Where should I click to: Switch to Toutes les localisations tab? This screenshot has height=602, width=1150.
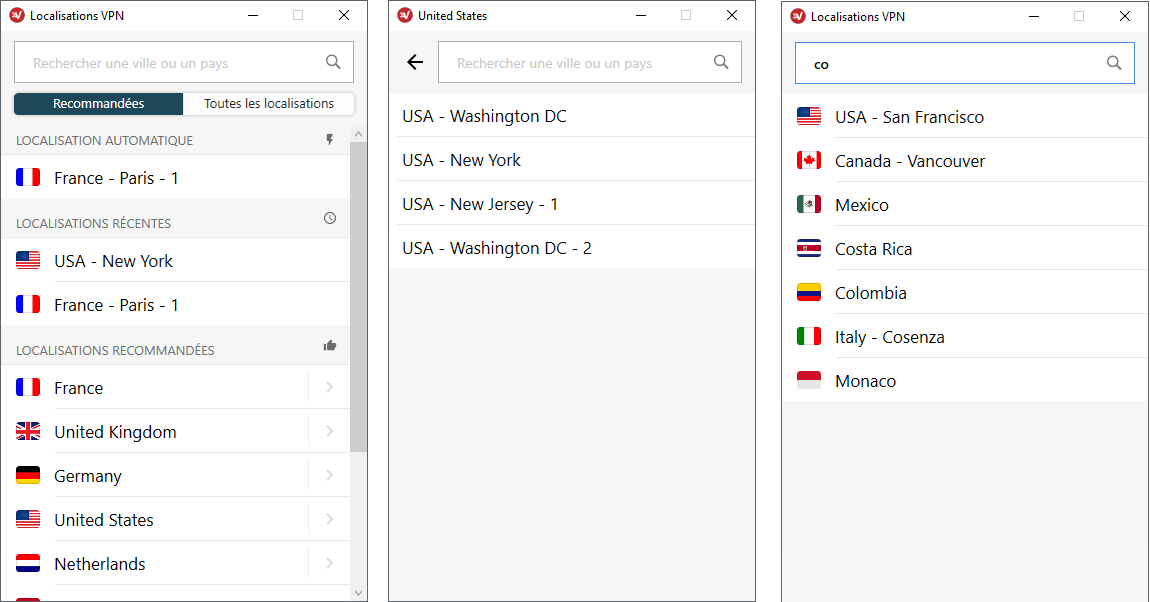click(x=268, y=103)
